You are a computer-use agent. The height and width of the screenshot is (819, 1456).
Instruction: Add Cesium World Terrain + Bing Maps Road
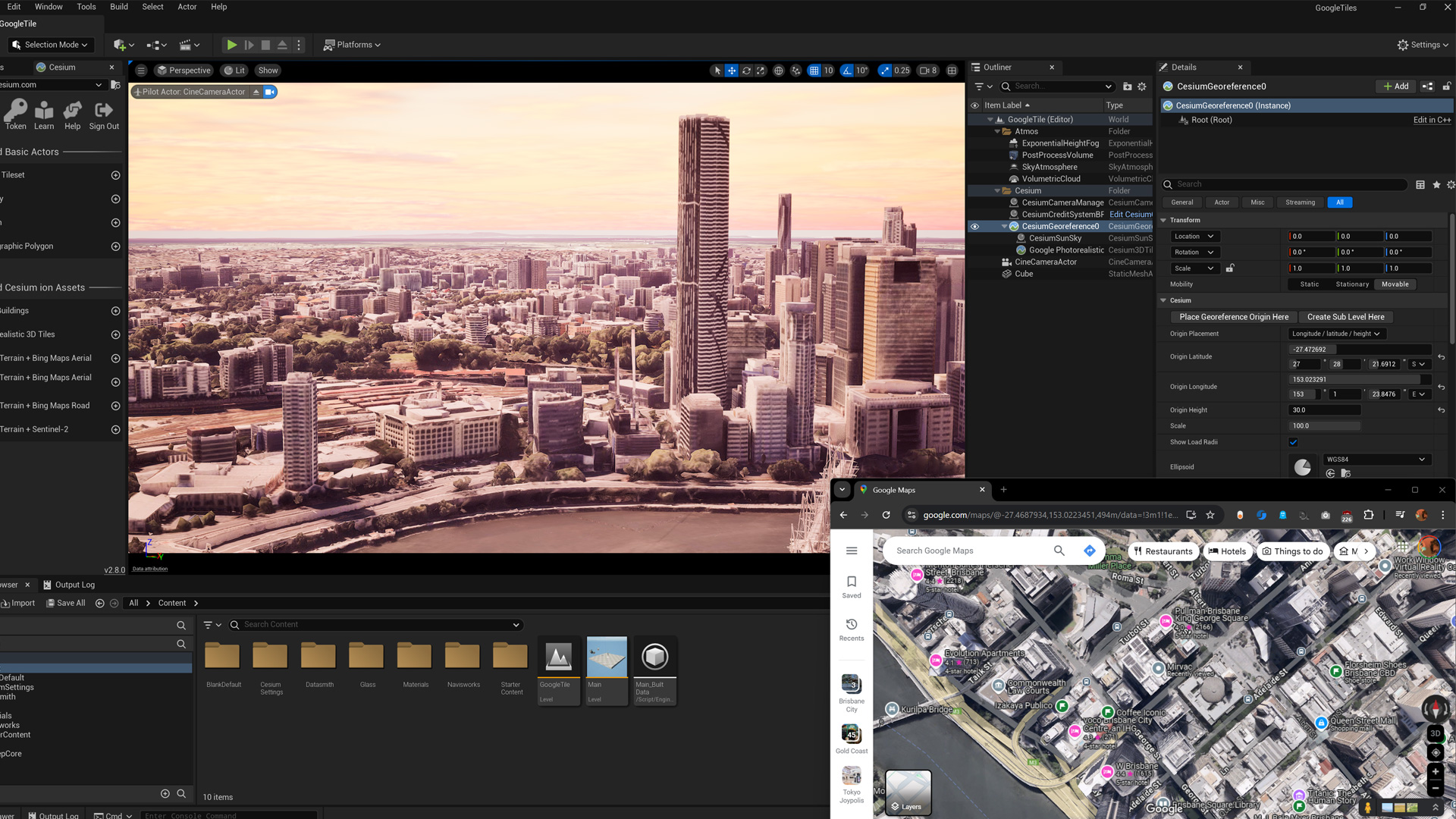[115, 406]
